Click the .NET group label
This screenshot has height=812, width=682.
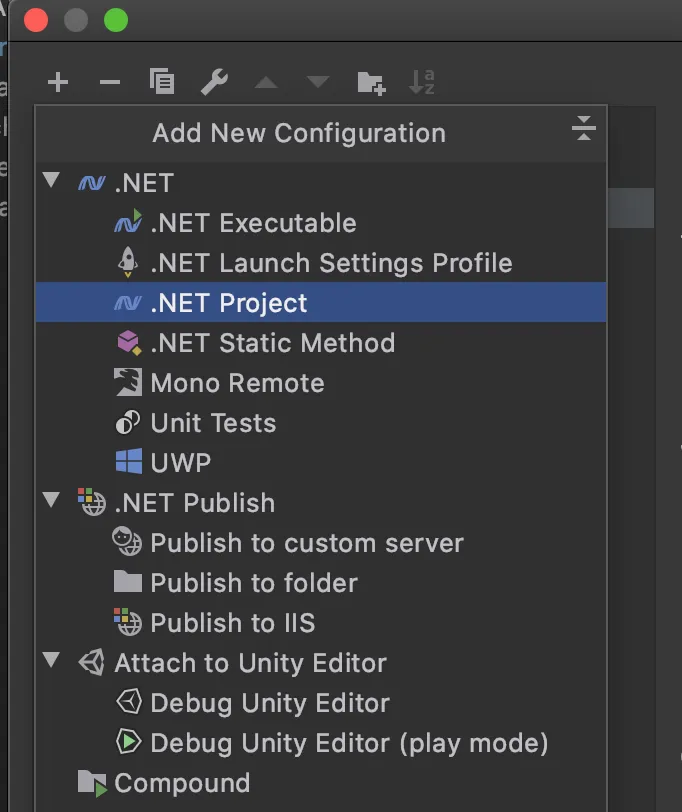click(x=144, y=183)
